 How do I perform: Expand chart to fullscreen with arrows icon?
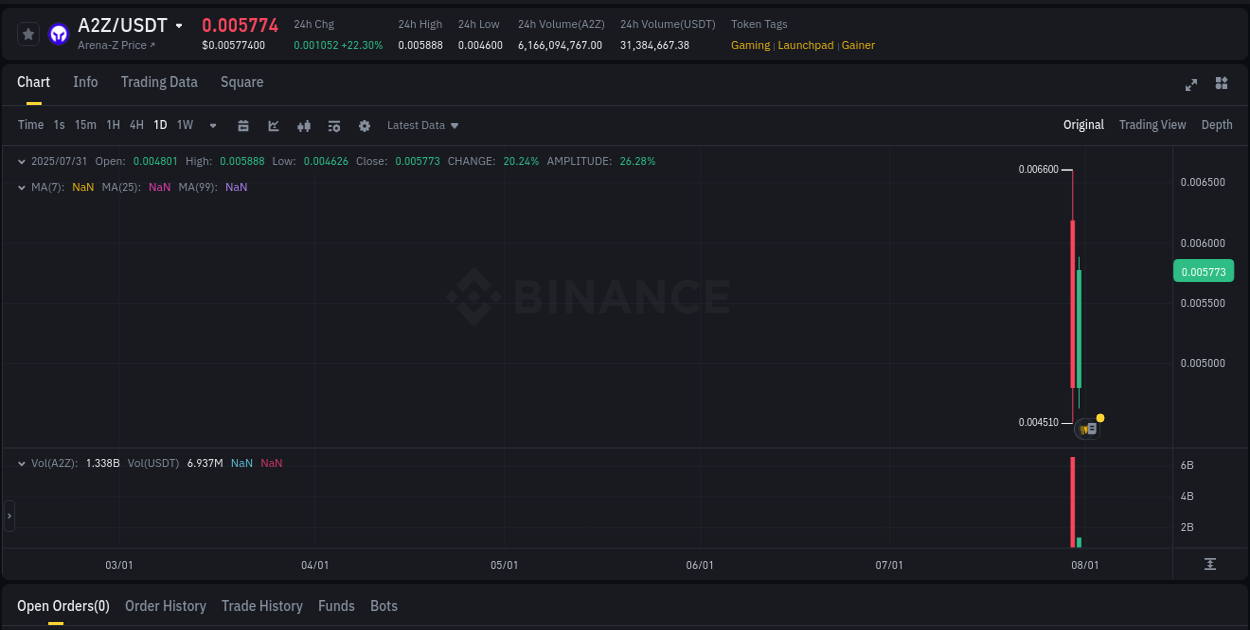click(x=1190, y=85)
